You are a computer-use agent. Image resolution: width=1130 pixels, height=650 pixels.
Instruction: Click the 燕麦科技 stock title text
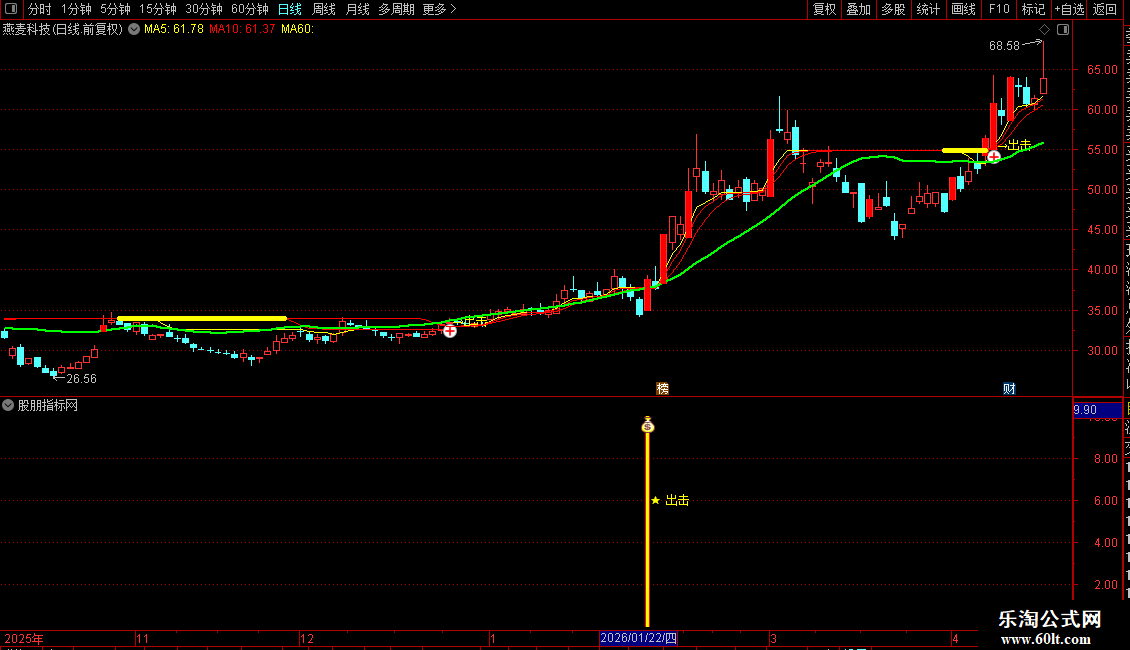[x=63, y=29]
